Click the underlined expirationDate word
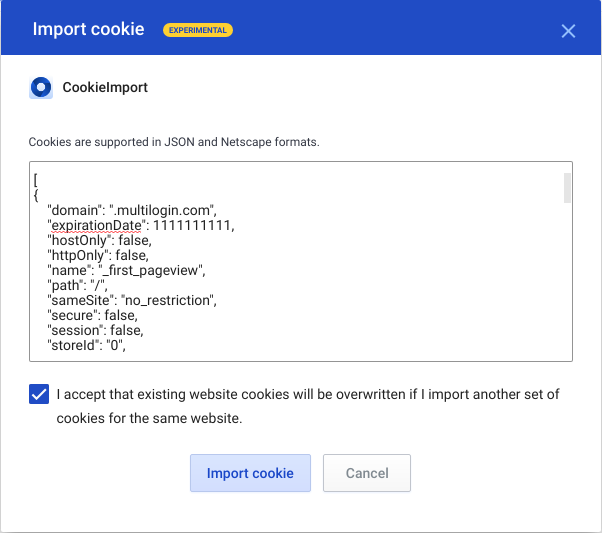Screen dimensions: 602x533 pyautogui.click(x=96, y=225)
